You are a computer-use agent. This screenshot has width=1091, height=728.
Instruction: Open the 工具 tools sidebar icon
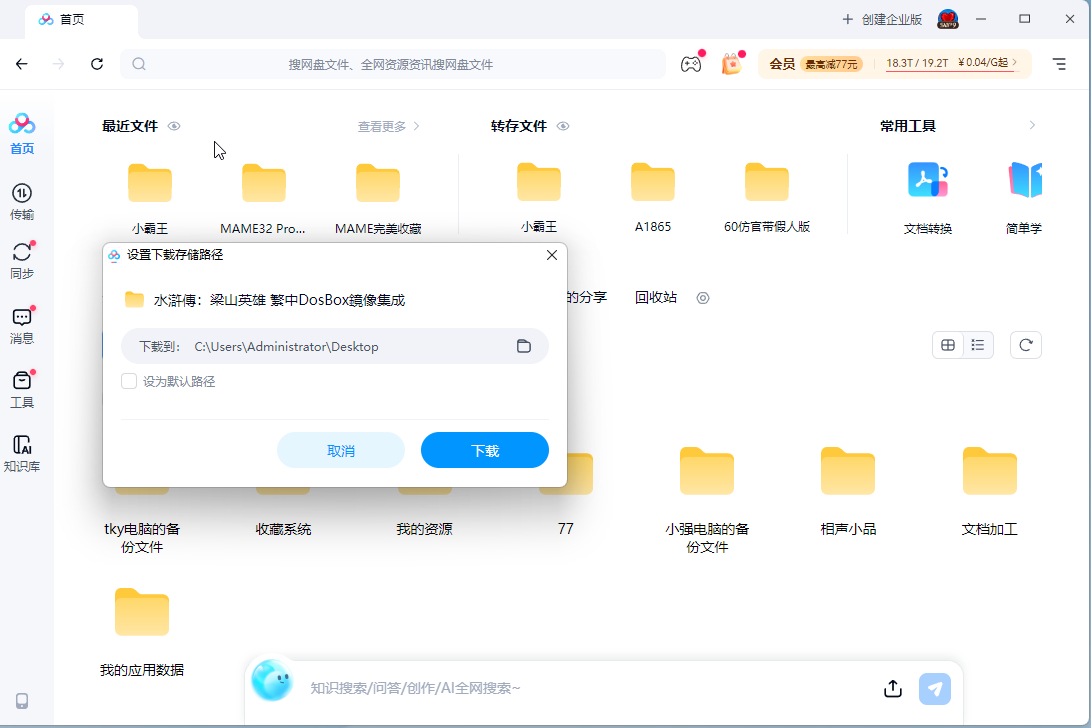pyautogui.click(x=21, y=389)
